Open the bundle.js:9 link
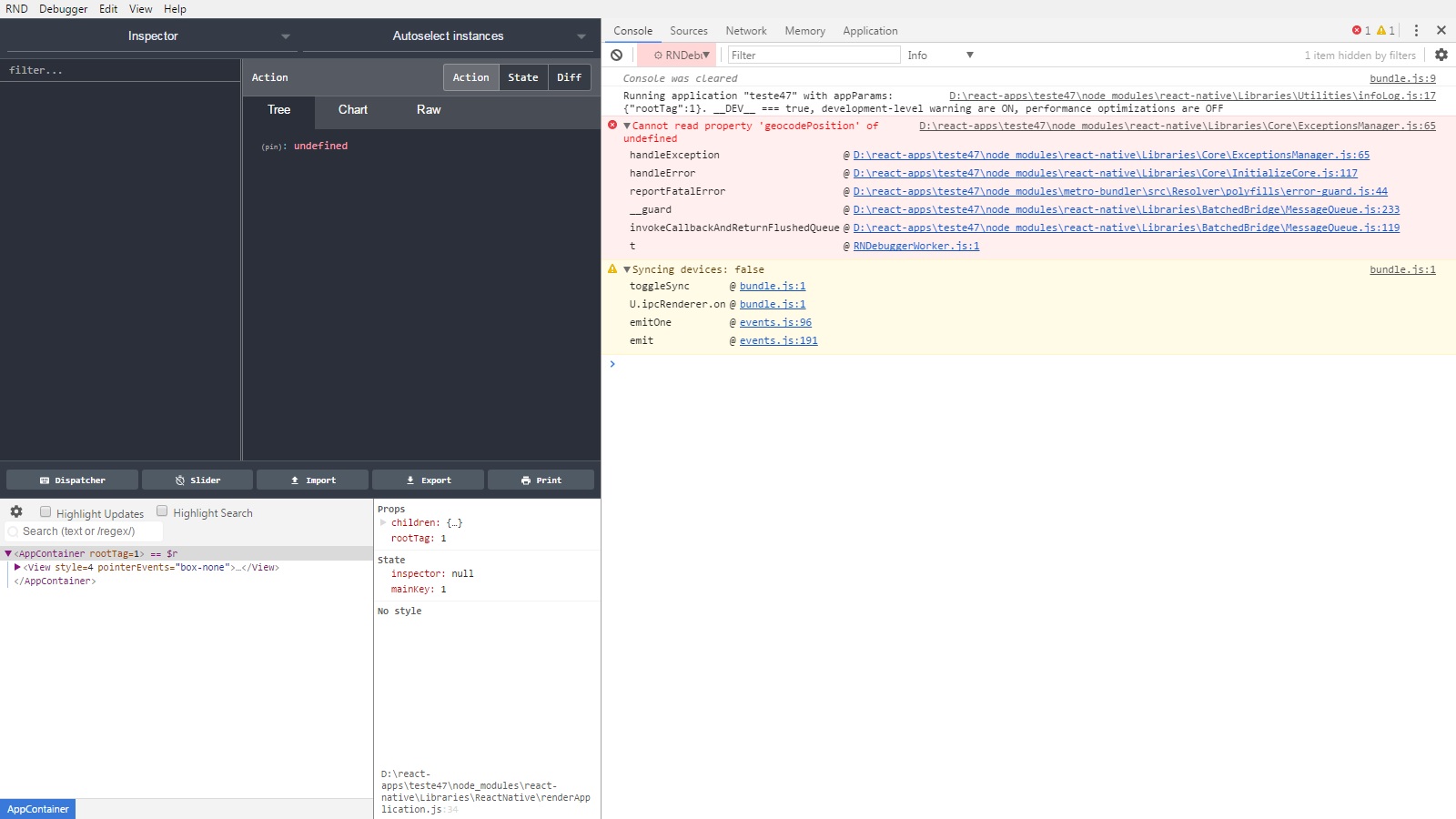Viewport: 1456px width, 819px height. pos(1402,78)
